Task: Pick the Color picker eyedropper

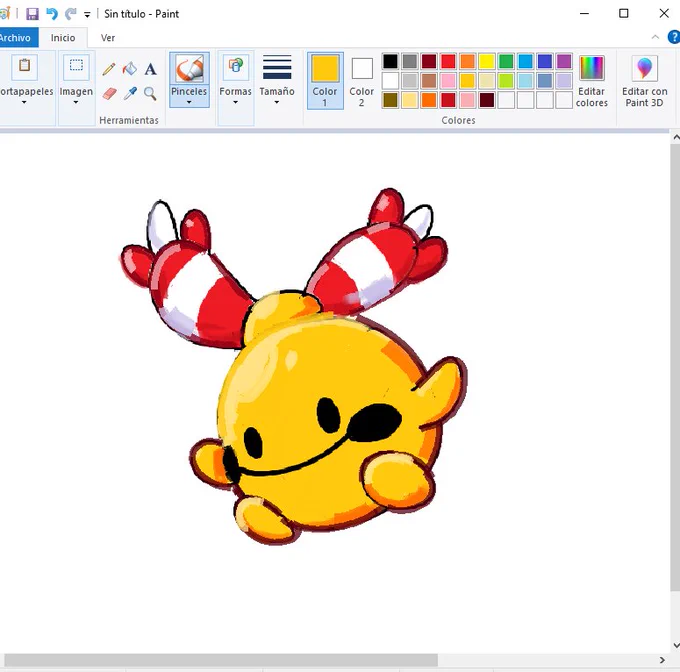Action: pyautogui.click(x=130, y=93)
